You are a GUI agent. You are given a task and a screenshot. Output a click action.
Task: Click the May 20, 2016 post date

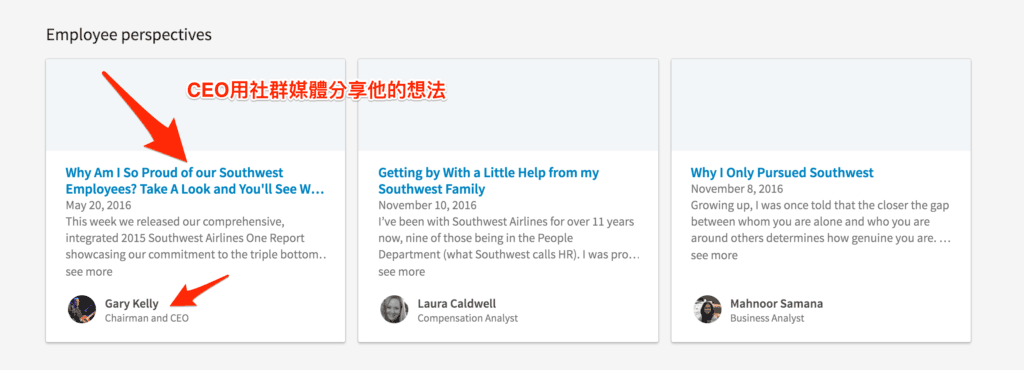(x=99, y=206)
